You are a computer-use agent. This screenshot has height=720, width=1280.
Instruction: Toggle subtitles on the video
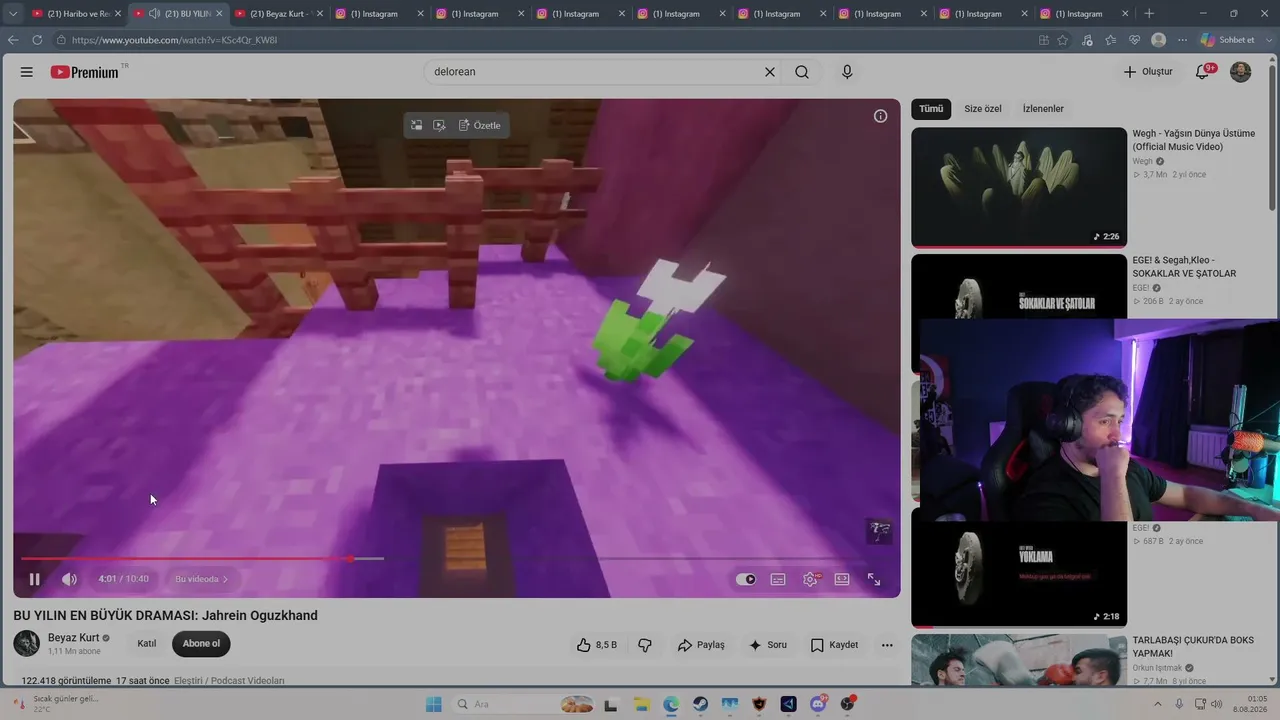778,579
